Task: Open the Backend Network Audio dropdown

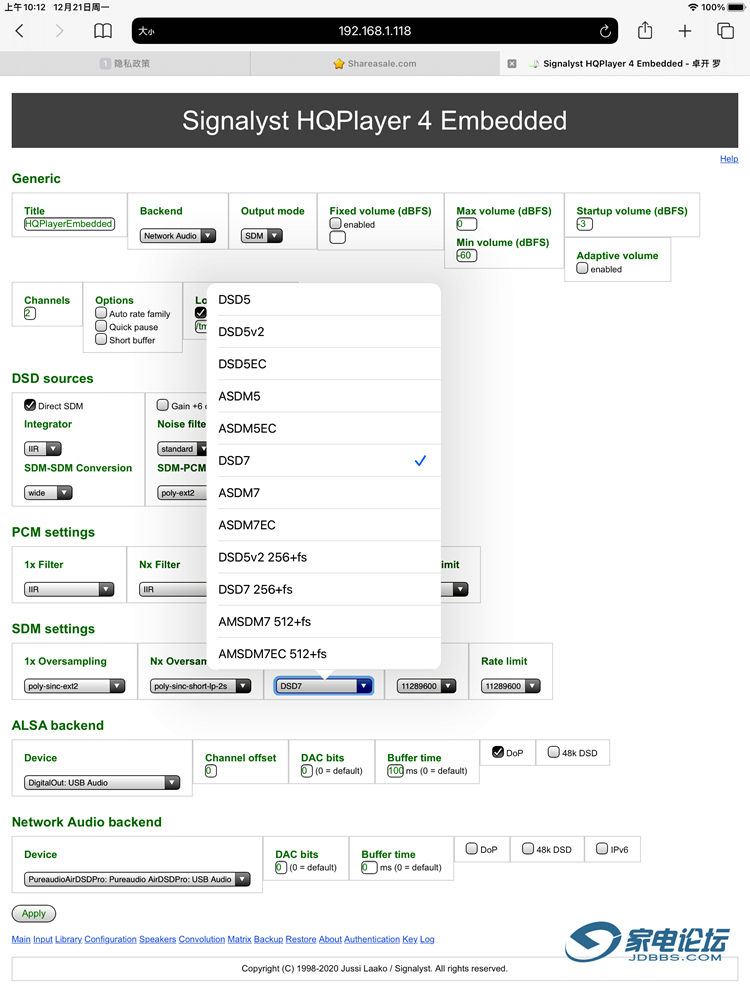Action: point(178,236)
